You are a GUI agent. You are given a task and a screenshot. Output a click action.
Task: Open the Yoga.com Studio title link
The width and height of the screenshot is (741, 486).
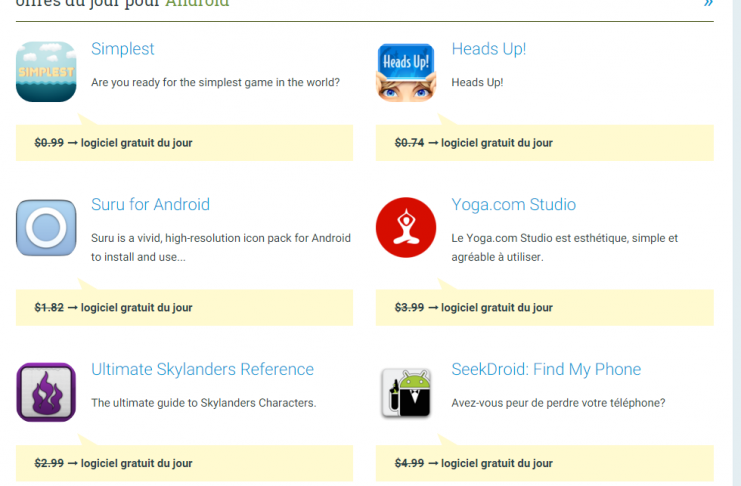pos(514,204)
